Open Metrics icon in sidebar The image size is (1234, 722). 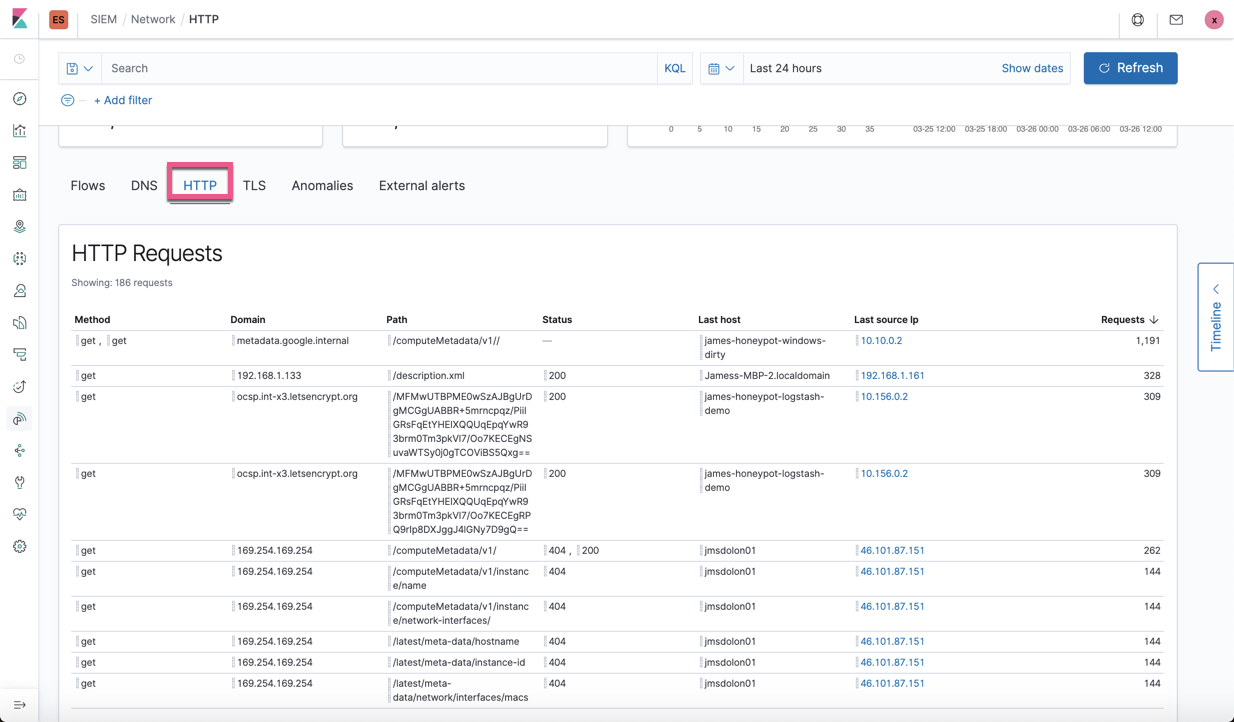(19, 291)
